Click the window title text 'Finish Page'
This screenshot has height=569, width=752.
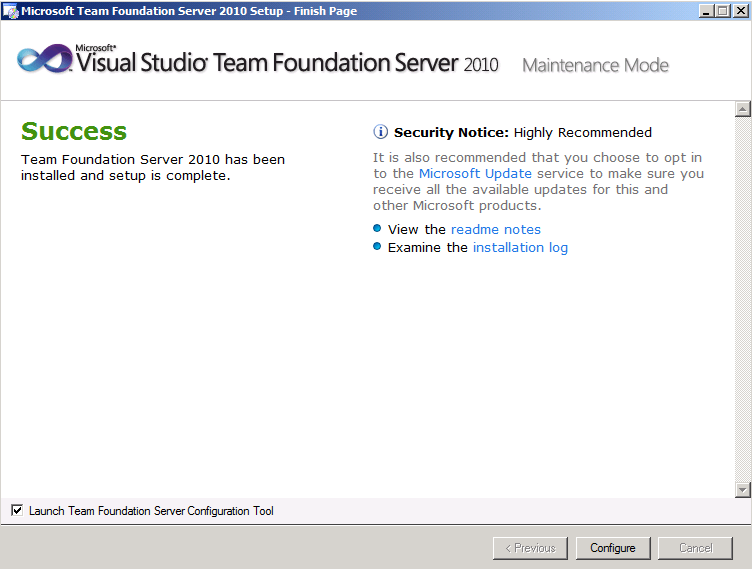point(325,11)
